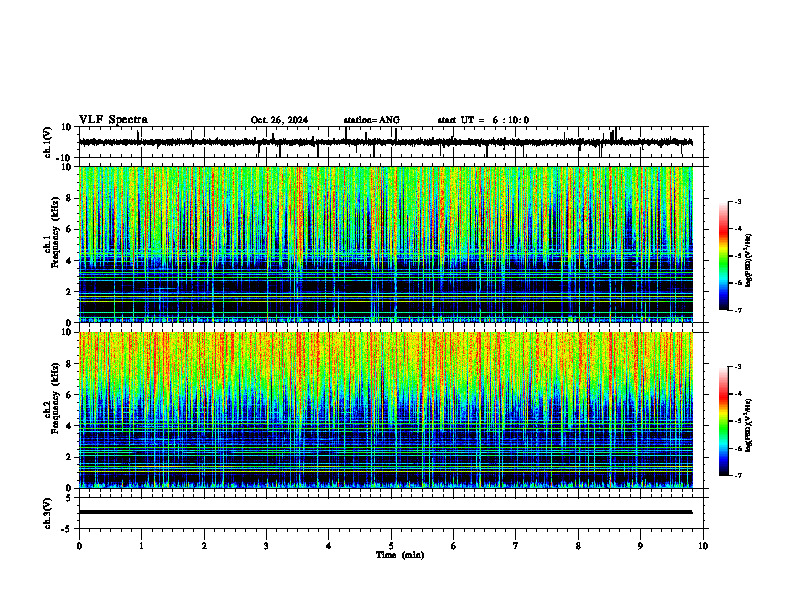Select the ch.2 "Frequency (kHz)" axis label
Screen dimensions: 792x612
[55, 397]
